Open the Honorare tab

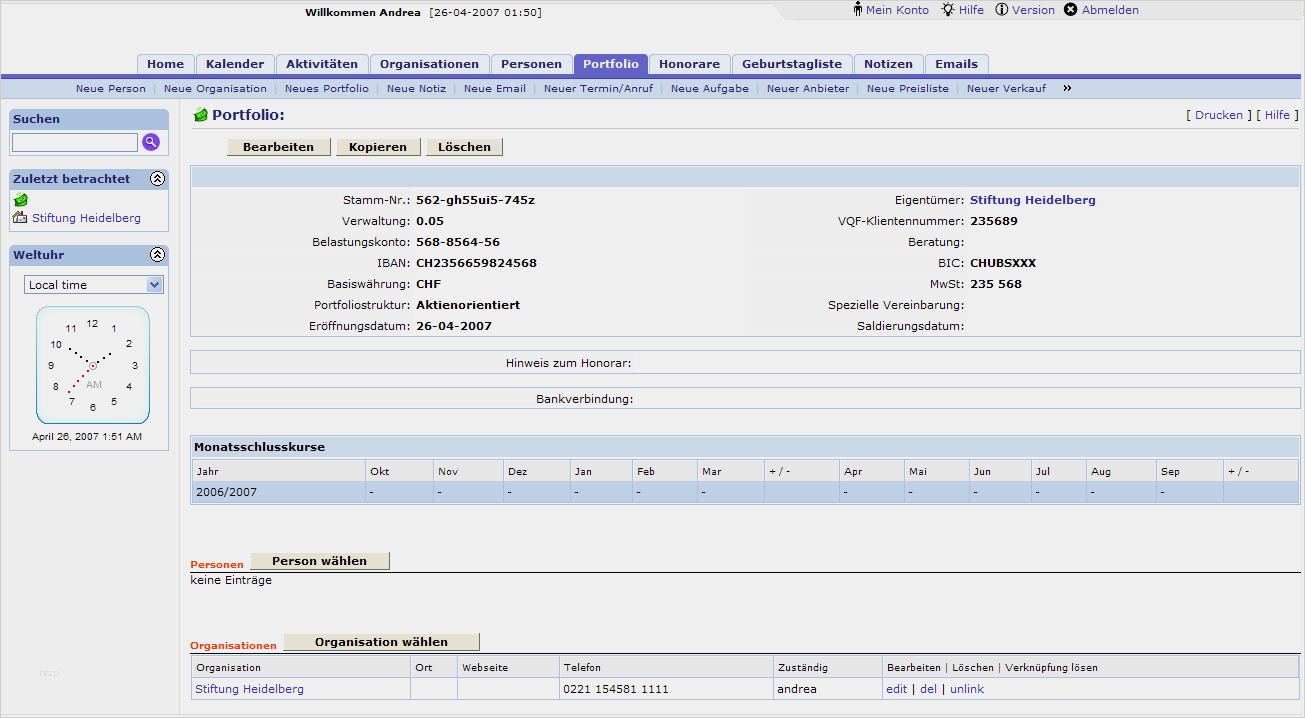689,64
